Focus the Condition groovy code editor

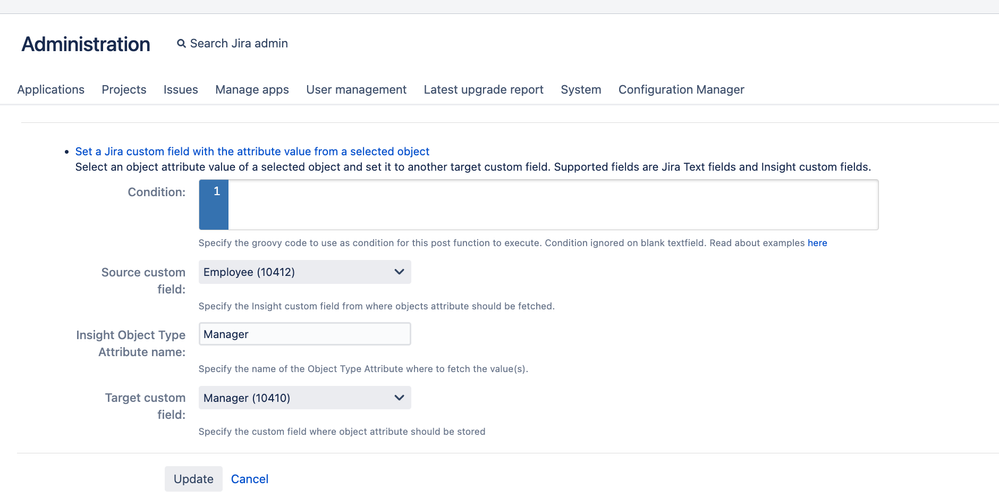tap(553, 205)
